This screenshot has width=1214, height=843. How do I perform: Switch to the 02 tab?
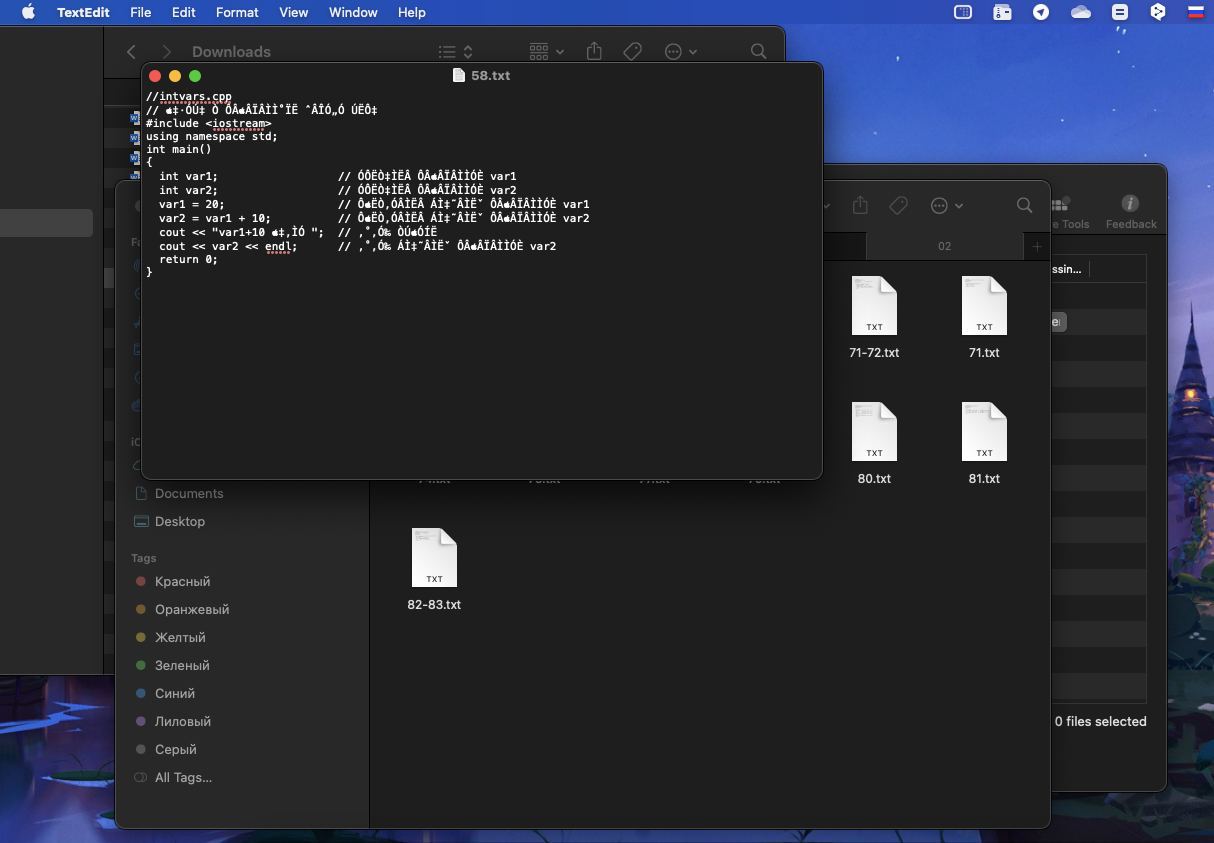(944, 246)
